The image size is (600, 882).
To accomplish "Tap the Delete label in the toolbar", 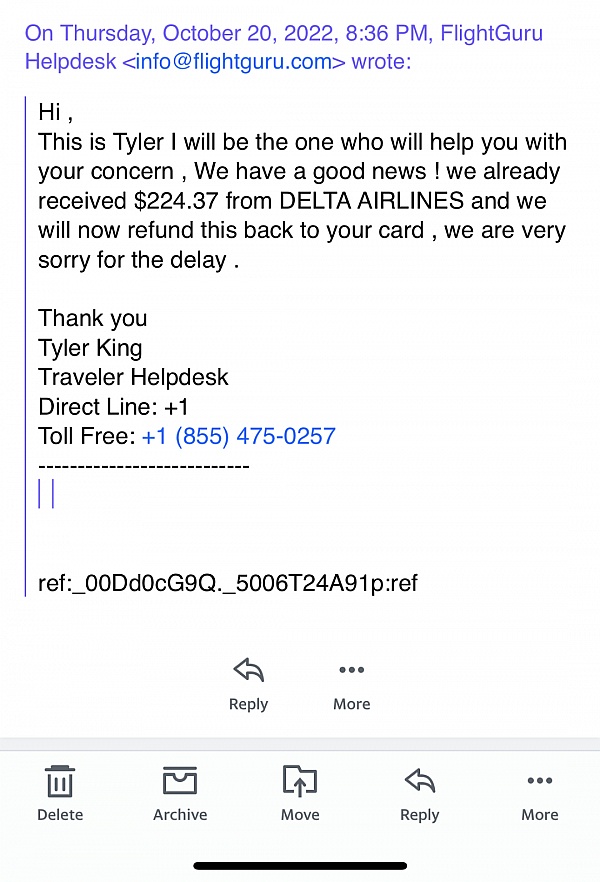I will (60, 814).
